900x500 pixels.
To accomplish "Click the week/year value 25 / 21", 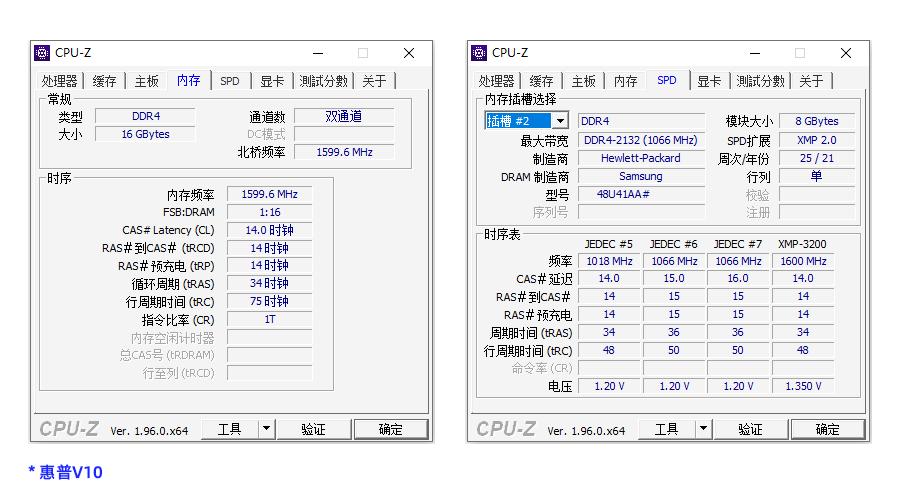I will click(817, 158).
